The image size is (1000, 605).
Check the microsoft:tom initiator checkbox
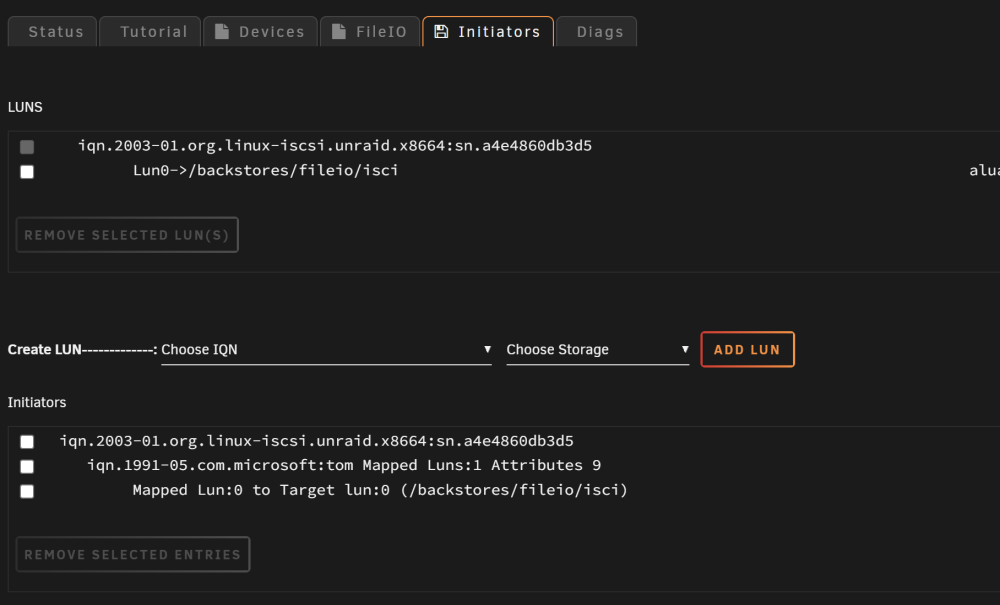coord(27,467)
